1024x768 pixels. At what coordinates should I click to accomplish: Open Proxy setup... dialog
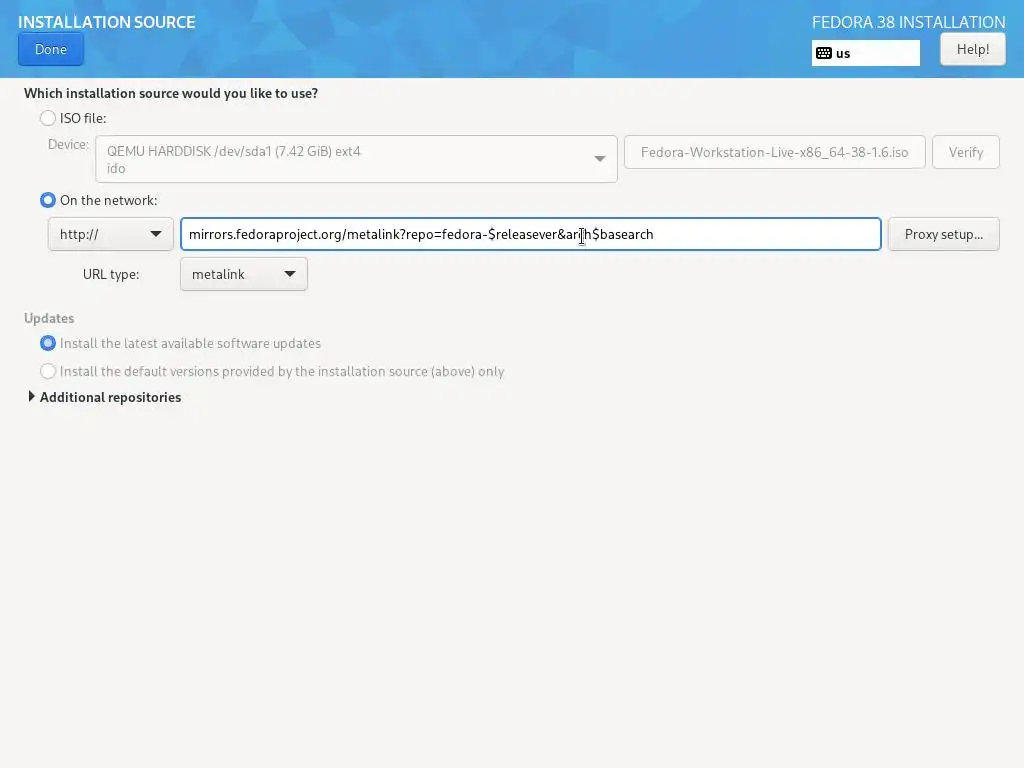943,234
